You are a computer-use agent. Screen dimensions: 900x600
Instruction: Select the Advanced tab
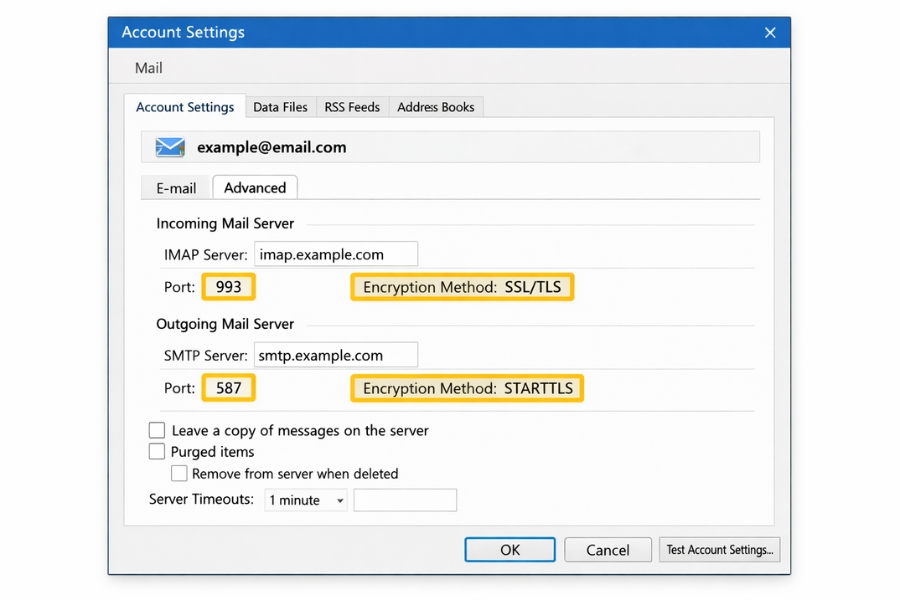tap(254, 187)
